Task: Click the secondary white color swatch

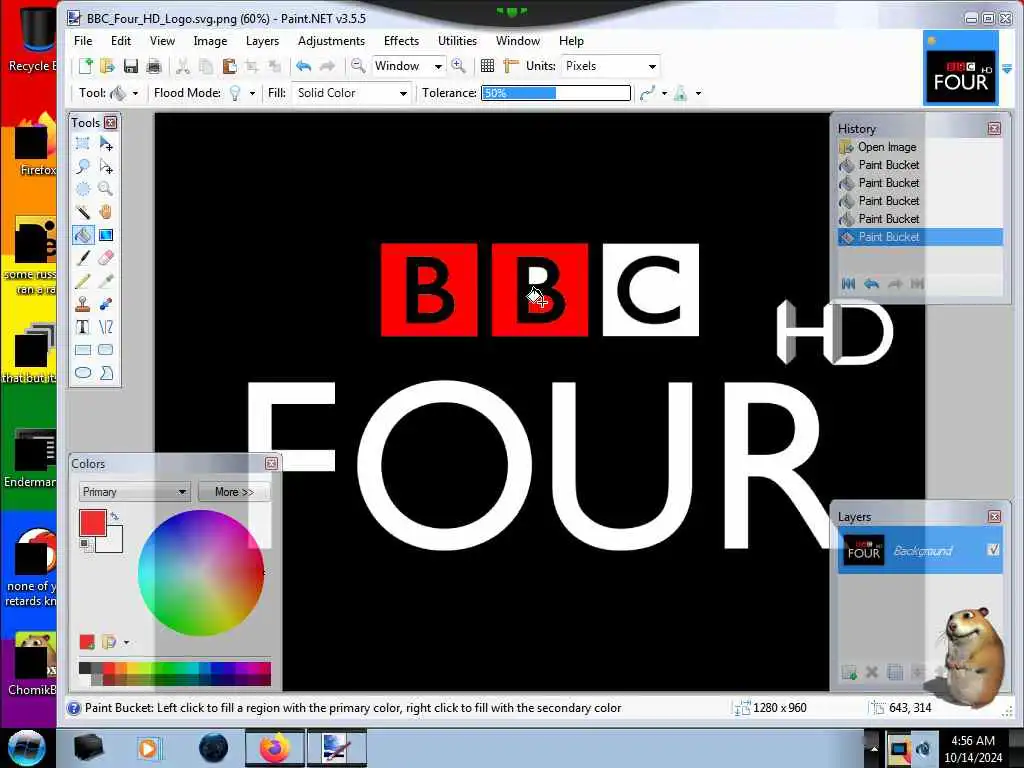Action: pyautogui.click(x=112, y=542)
